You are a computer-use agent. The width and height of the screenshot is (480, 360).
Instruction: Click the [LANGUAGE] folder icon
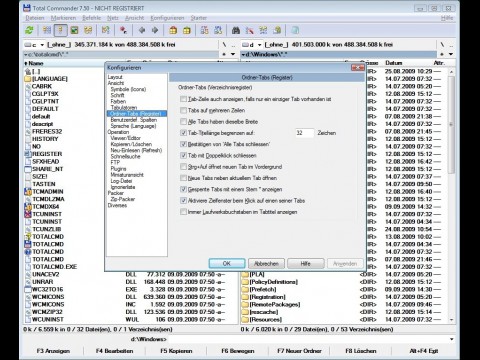[28, 79]
